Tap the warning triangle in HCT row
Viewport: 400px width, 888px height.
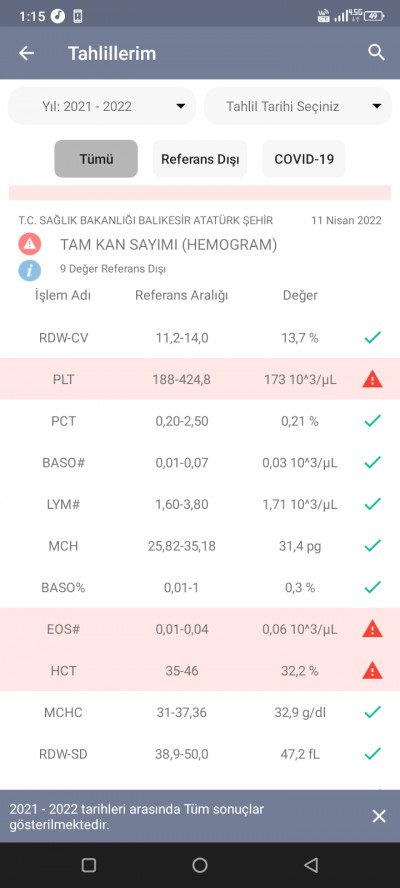[372, 671]
